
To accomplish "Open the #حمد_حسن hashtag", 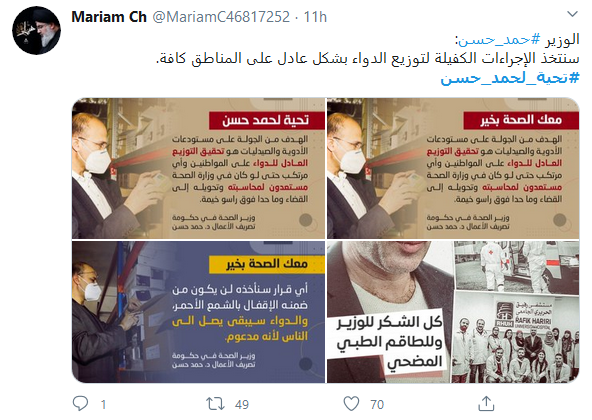I will point(499,39).
